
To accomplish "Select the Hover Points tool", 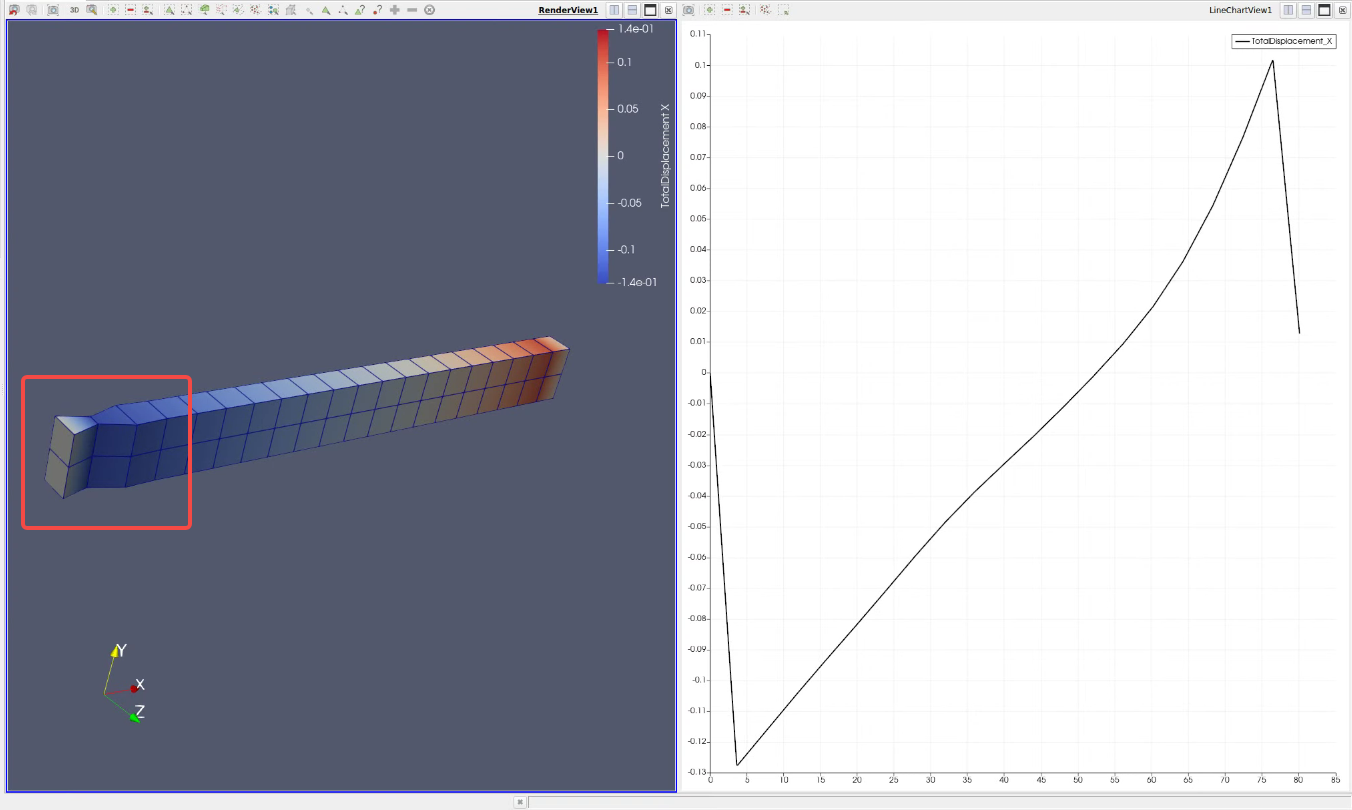I will click(375, 9).
